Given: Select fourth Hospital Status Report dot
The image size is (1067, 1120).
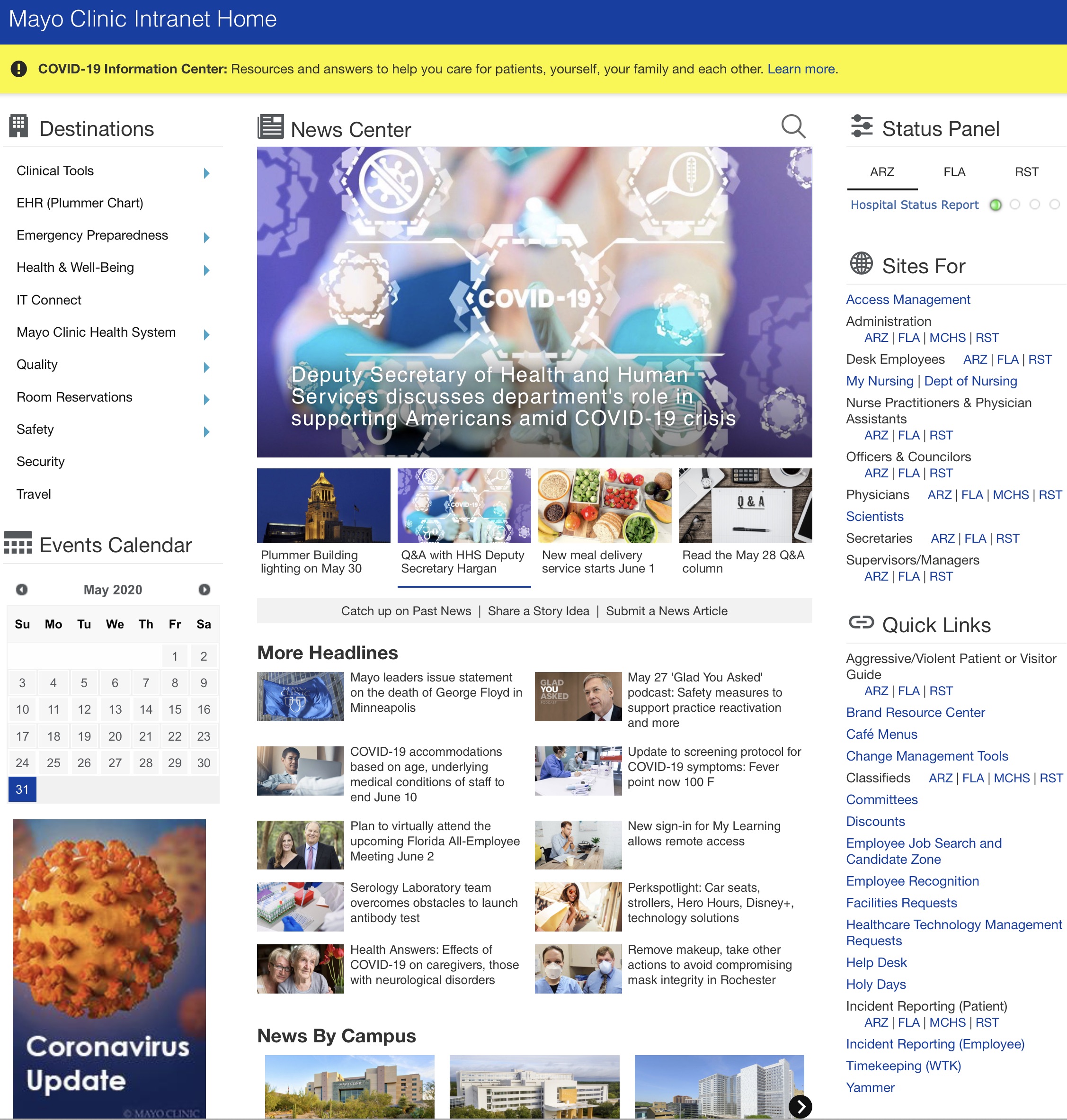Looking at the screenshot, I should pyautogui.click(x=1055, y=204).
